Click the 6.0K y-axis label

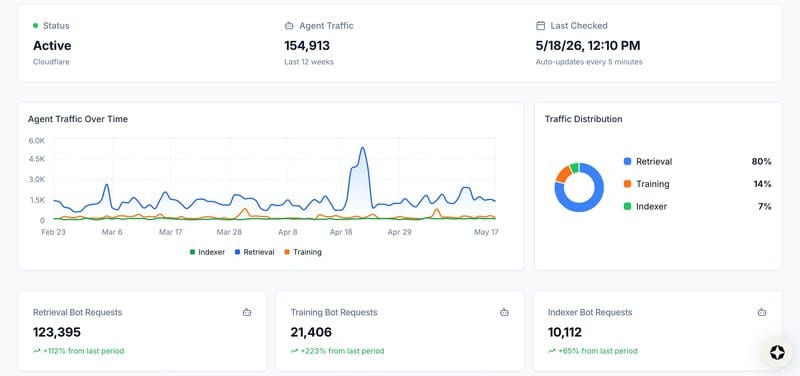pos(37,140)
